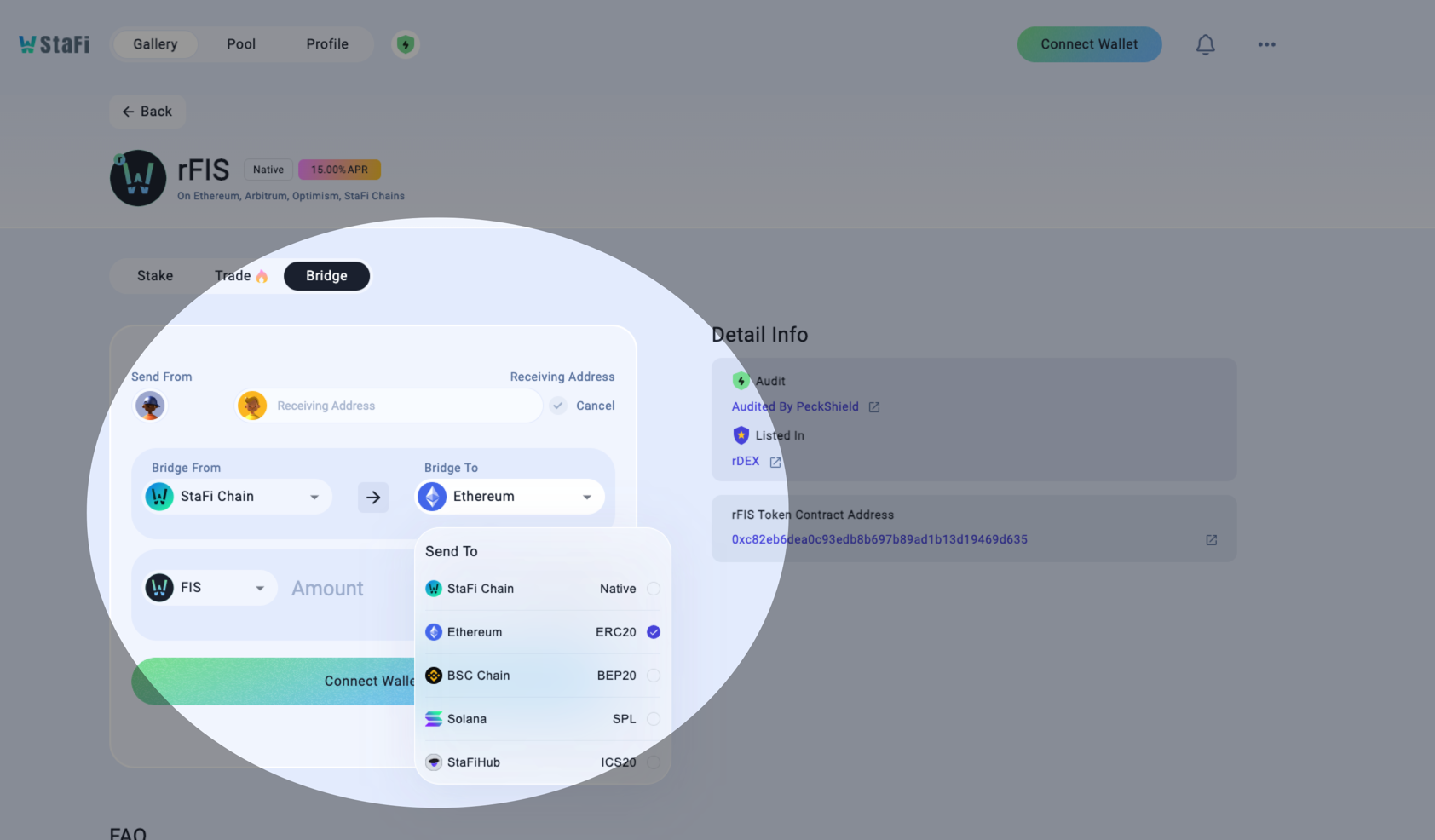1435x840 pixels.
Task: Click the StaFi Chain icon in Bridge From
Action: pyautogui.click(x=159, y=497)
